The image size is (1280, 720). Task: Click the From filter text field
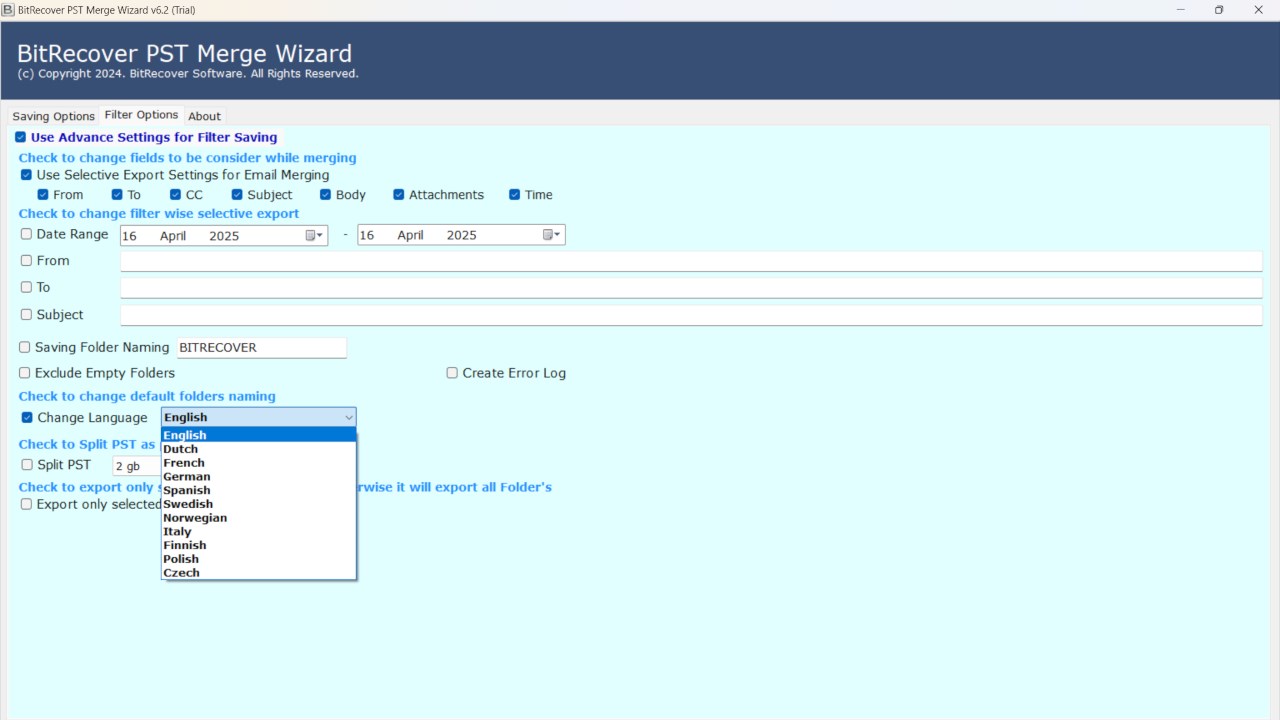pyautogui.click(x=691, y=261)
